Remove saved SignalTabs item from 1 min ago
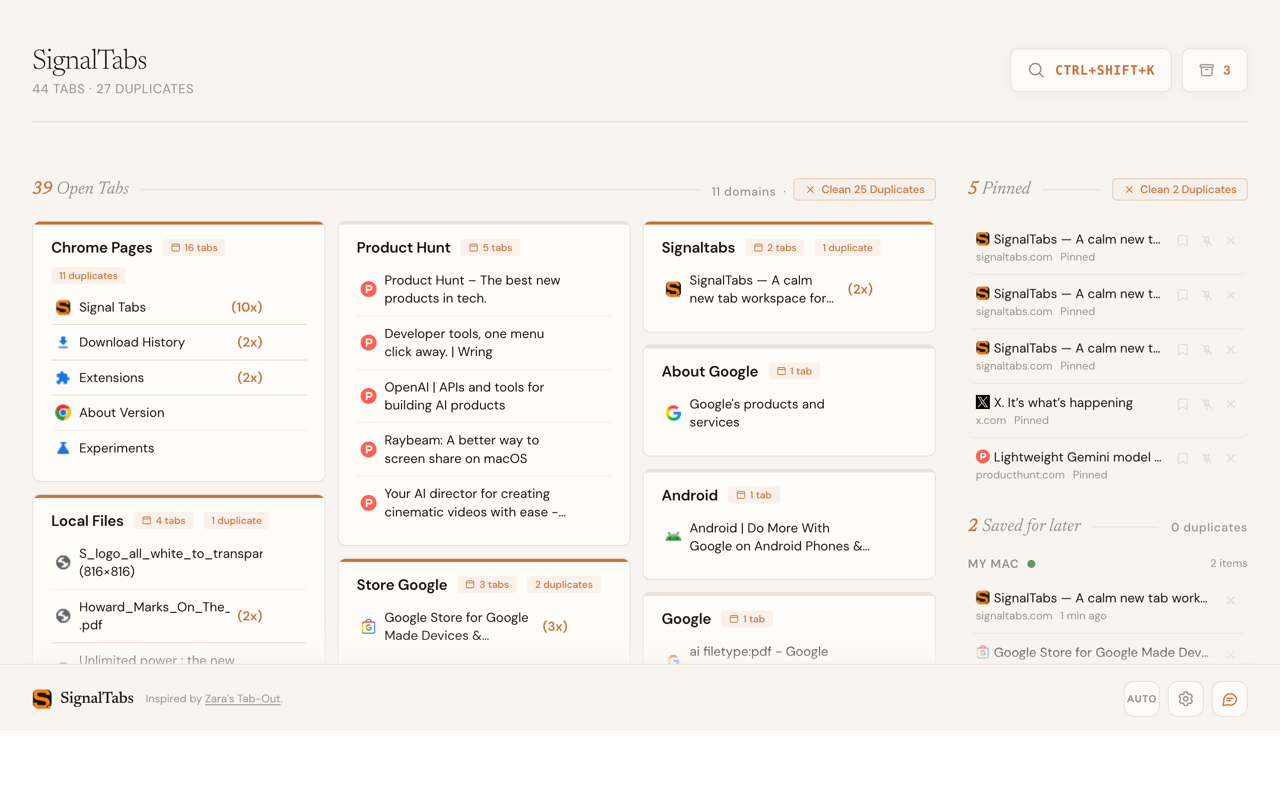The width and height of the screenshot is (1280, 800). click(1231, 601)
